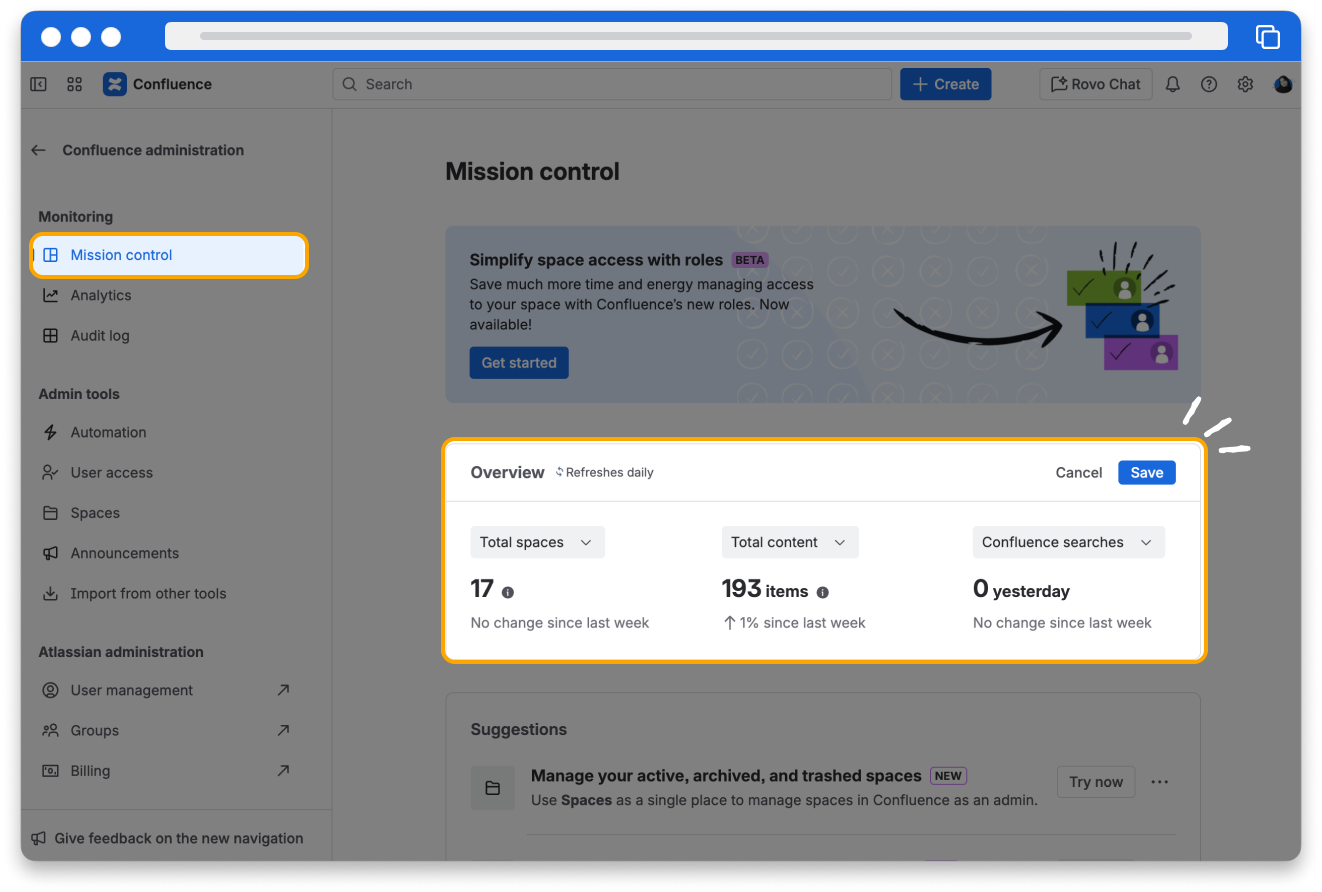Open the app switcher grid icon
This screenshot has height=892, width=1322.
click(74, 84)
